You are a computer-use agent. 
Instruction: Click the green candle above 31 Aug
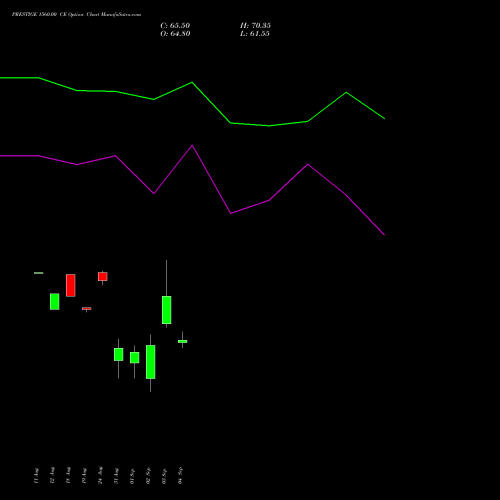point(119,354)
